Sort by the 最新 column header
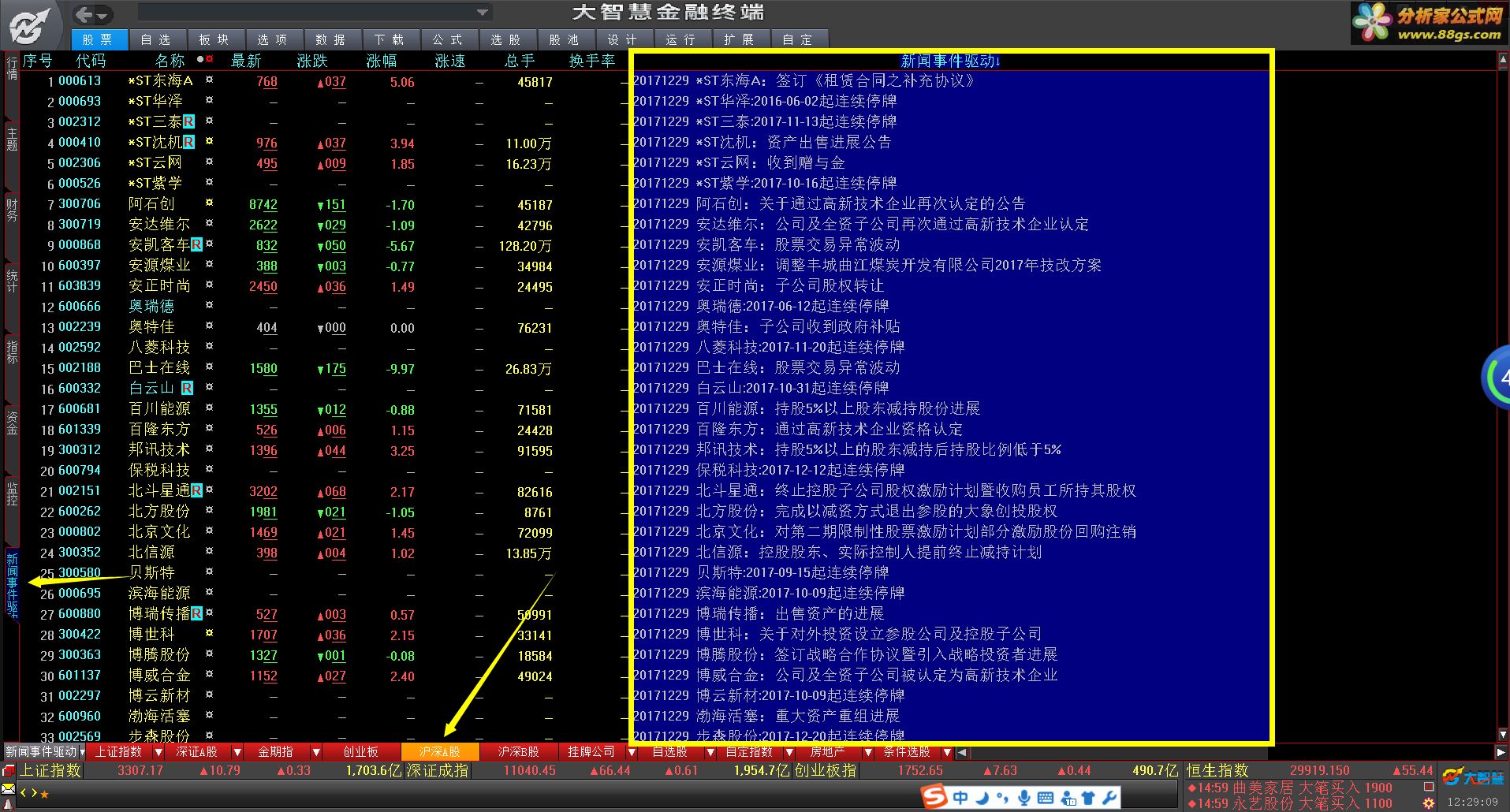Screen dimensions: 1510x812 pos(246,61)
